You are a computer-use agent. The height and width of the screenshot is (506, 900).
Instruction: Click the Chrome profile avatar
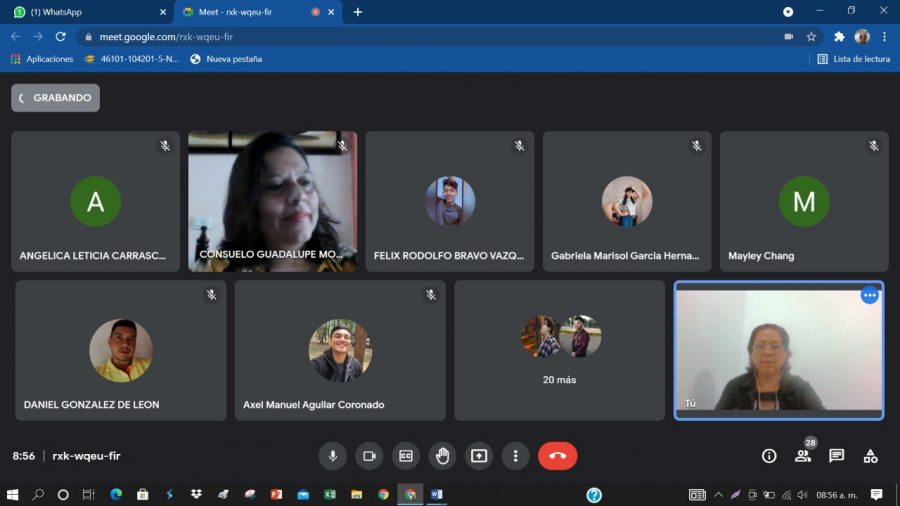coord(862,37)
